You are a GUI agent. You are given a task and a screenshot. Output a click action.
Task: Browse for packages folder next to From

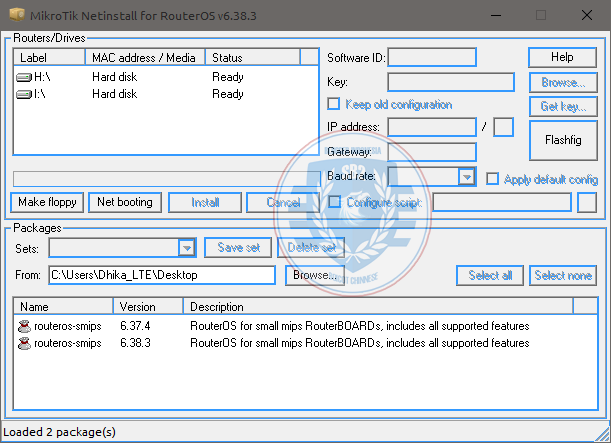pyautogui.click(x=315, y=275)
